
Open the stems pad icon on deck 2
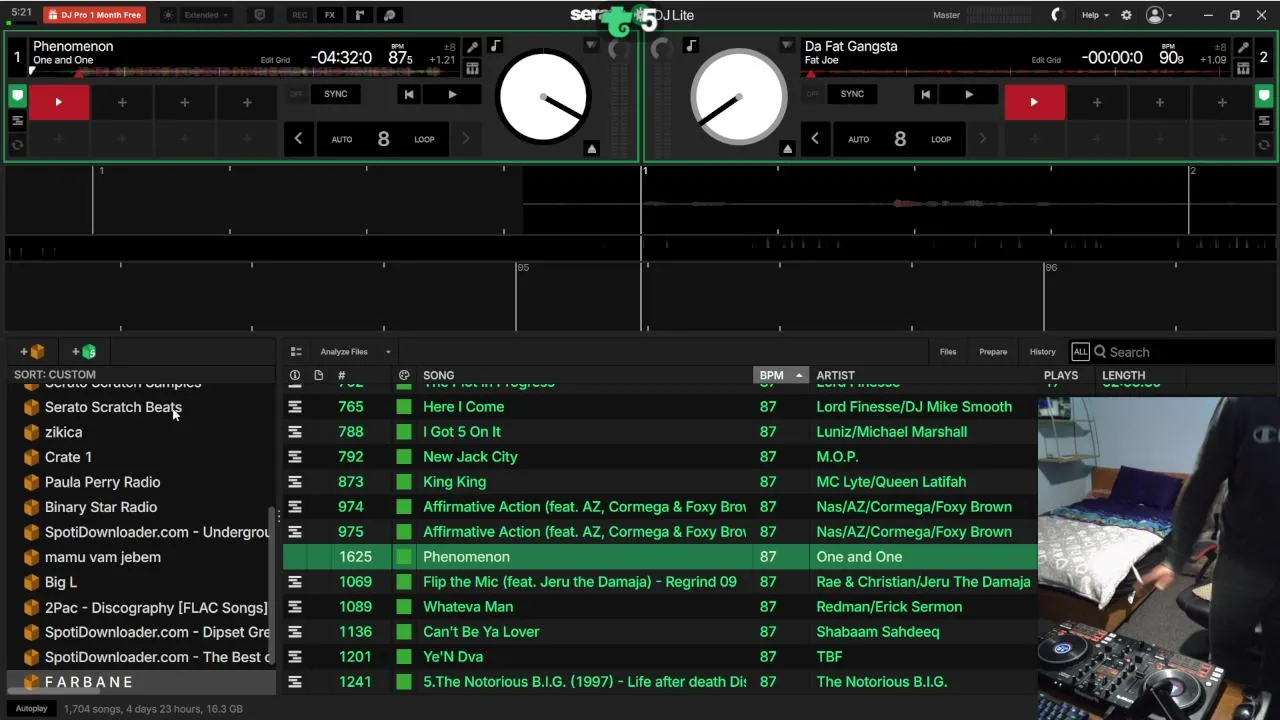click(1243, 68)
